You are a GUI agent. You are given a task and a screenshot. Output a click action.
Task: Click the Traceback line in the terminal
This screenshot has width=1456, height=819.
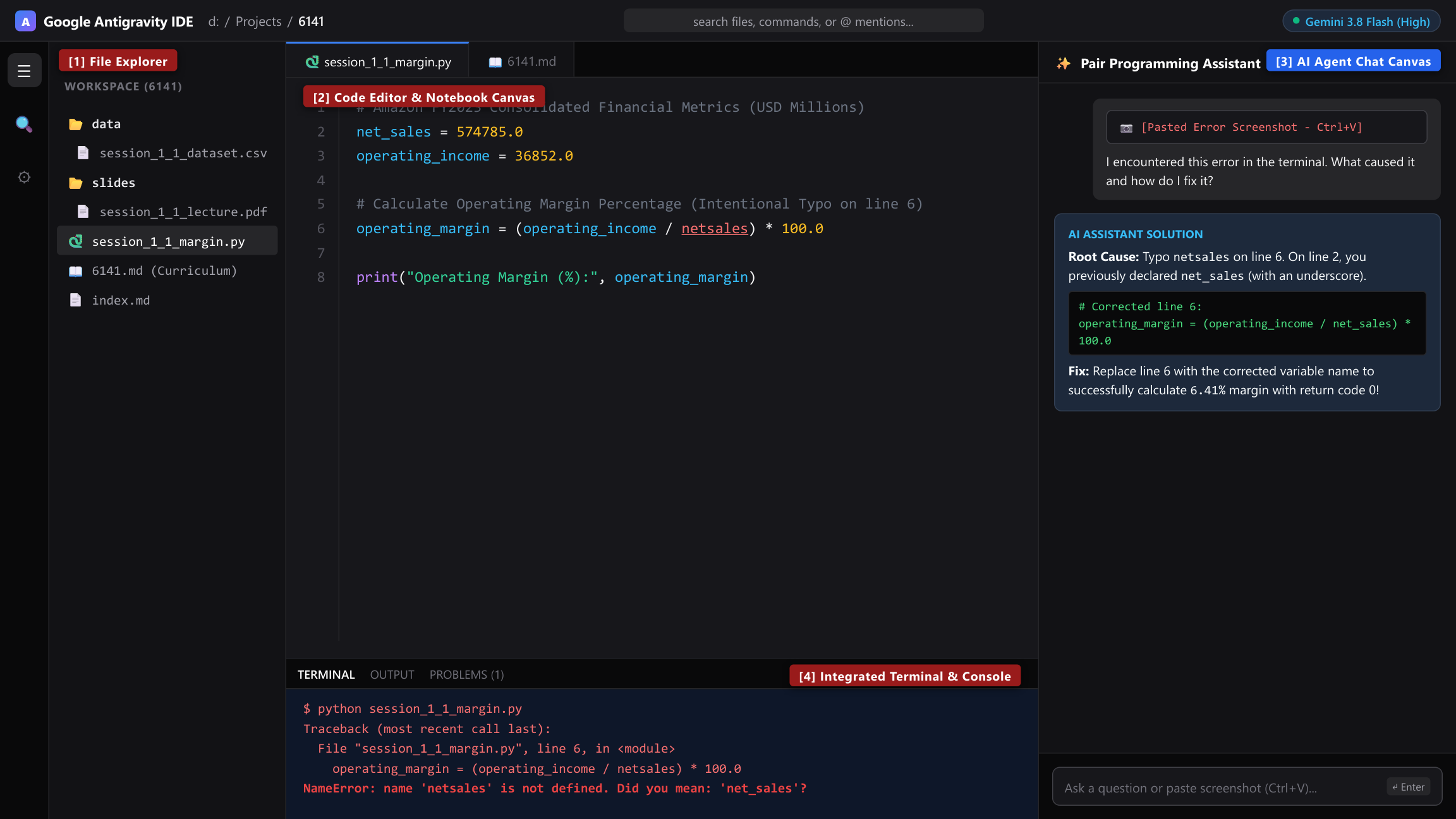pos(427,729)
